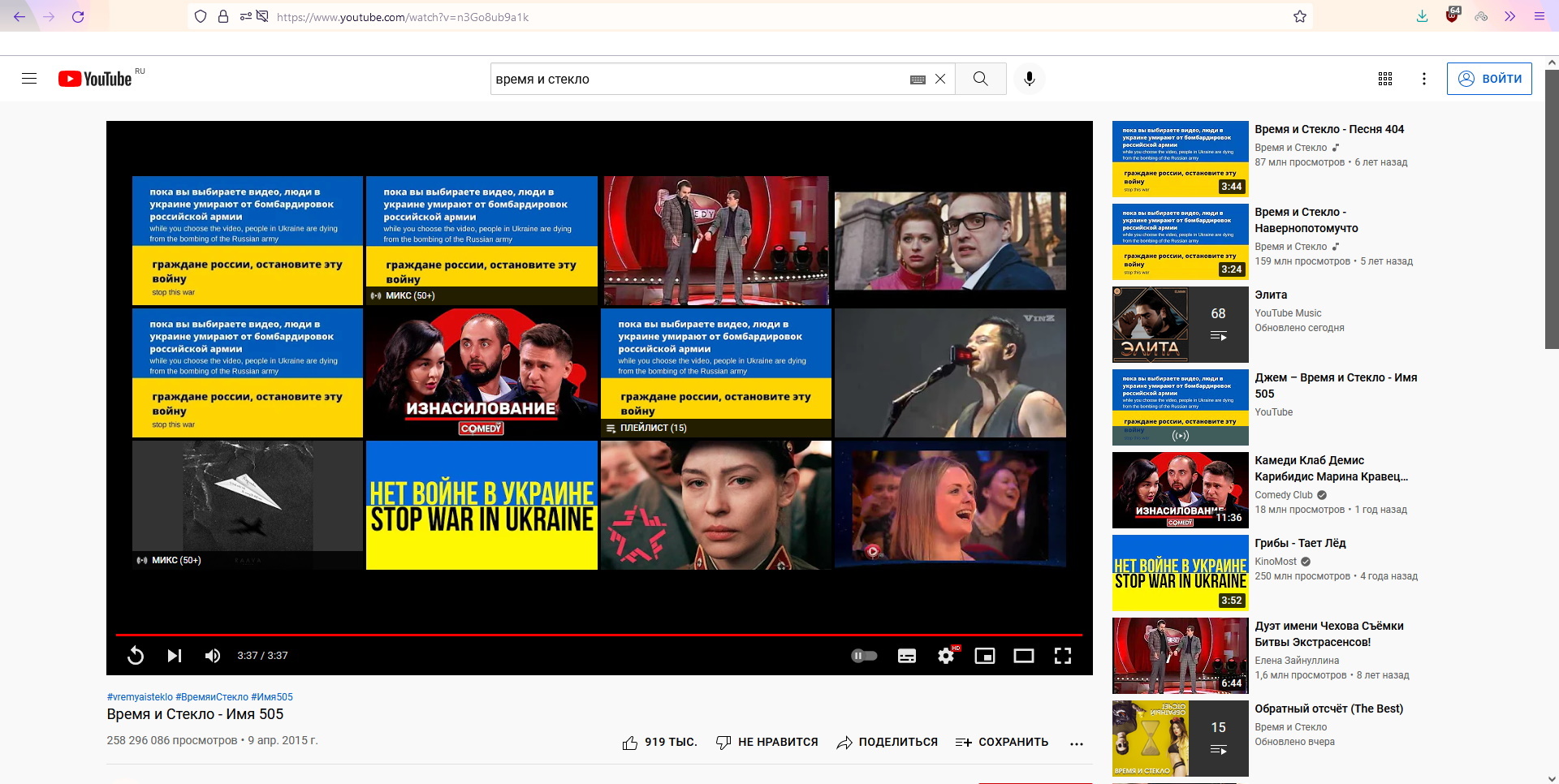Select end-screen soldier woman thumbnail
Viewport: 1559px width, 784px height.
[x=716, y=505]
